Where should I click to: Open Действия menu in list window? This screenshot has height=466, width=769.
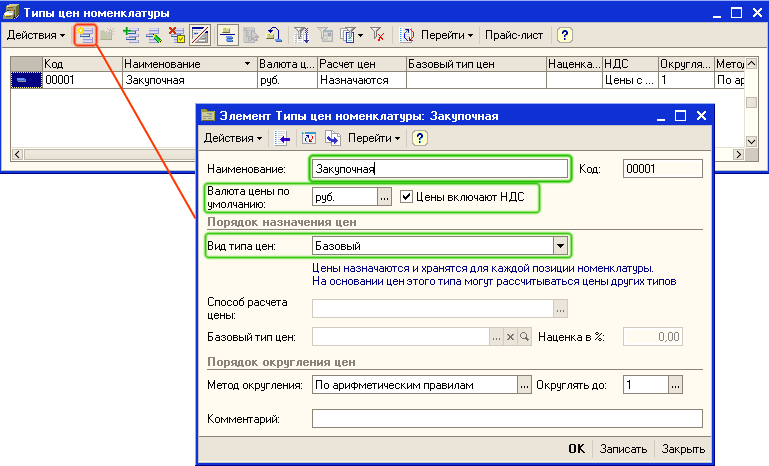[x=36, y=35]
